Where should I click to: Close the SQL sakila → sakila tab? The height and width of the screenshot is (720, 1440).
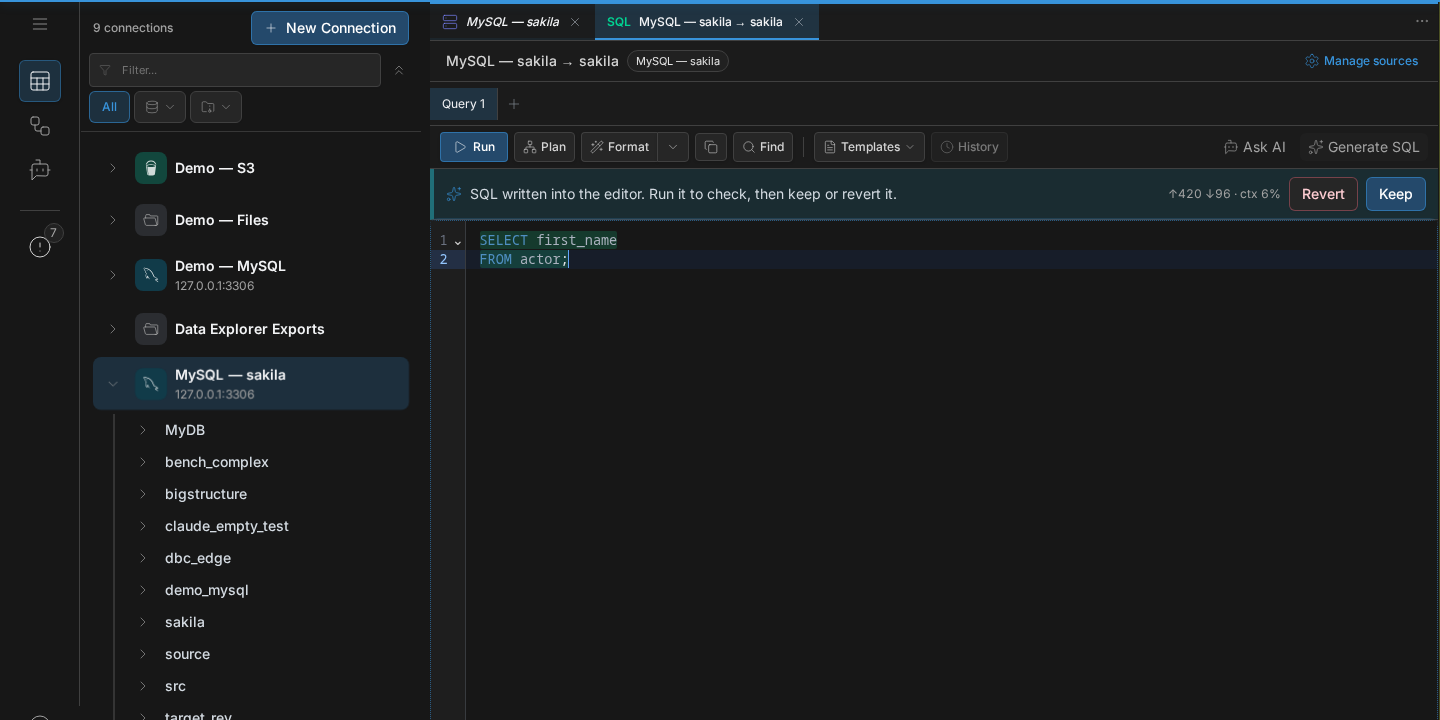click(x=799, y=22)
